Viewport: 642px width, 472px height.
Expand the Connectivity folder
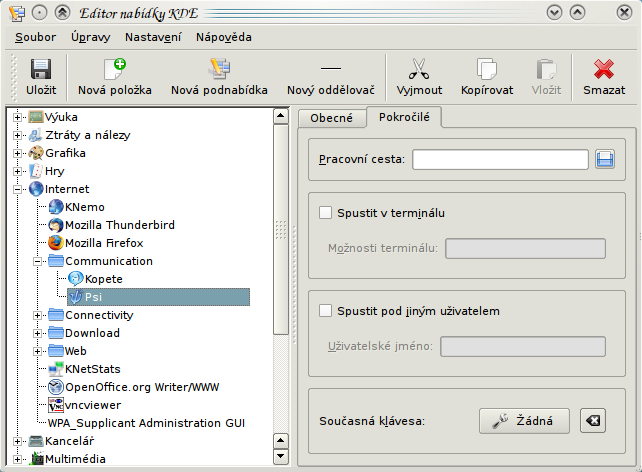pyautogui.click(x=38, y=315)
